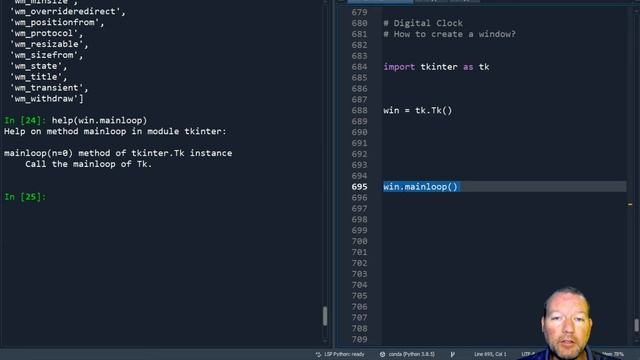Open the conda Python 3.8.5 environment status
The height and width of the screenshot is (360, 640).
pos(407,354)
